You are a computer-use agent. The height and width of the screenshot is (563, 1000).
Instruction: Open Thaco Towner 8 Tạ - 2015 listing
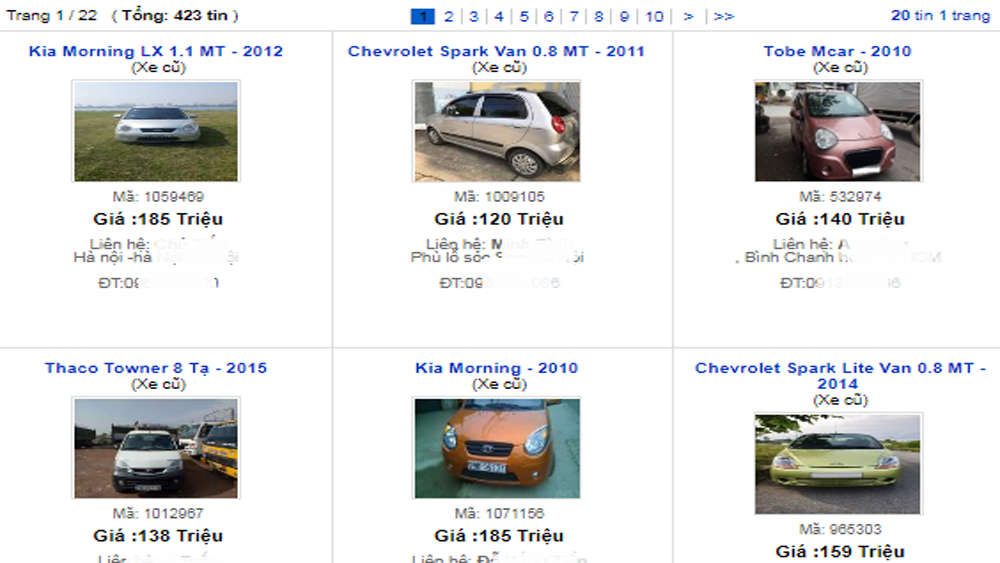[156, 368]
